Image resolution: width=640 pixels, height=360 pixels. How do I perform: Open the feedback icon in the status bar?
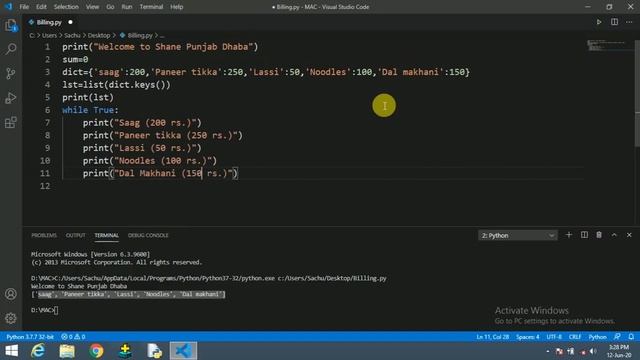pyautogui.click(x=617, y=337)
